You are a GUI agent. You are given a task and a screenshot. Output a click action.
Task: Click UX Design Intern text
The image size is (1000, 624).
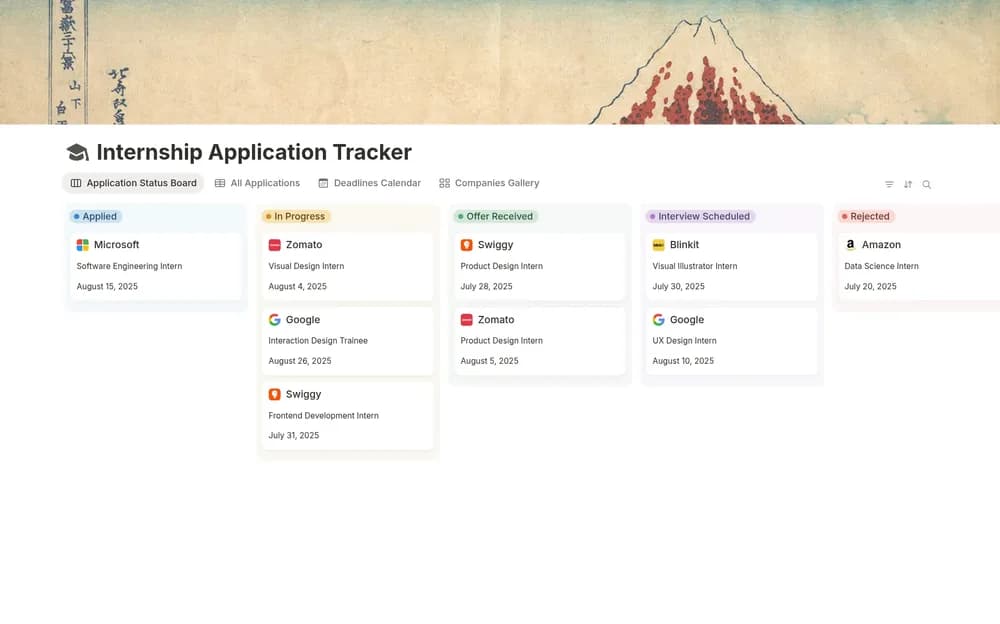click(x=684, y=341)
